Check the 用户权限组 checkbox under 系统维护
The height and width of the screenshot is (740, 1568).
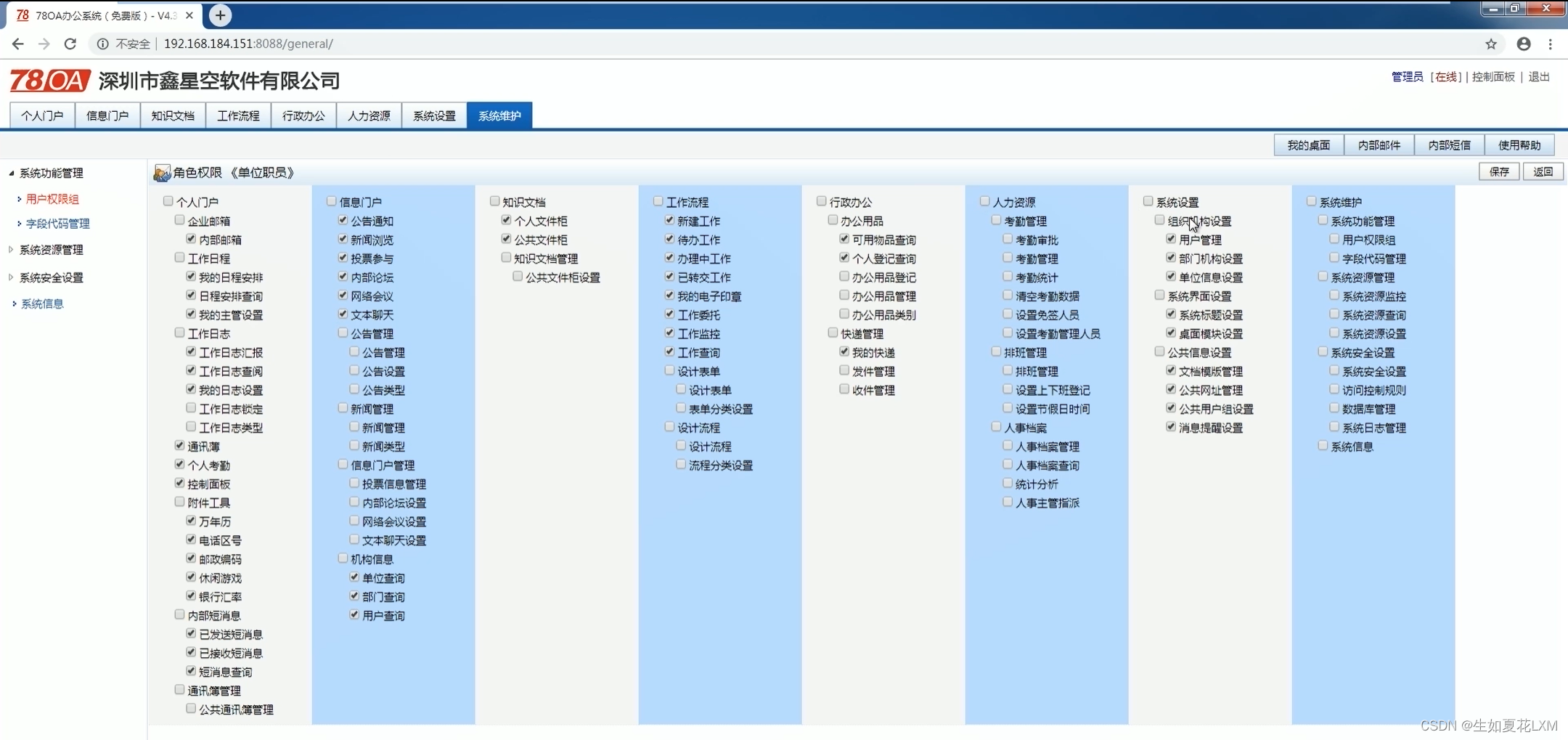click(1334, 239)
